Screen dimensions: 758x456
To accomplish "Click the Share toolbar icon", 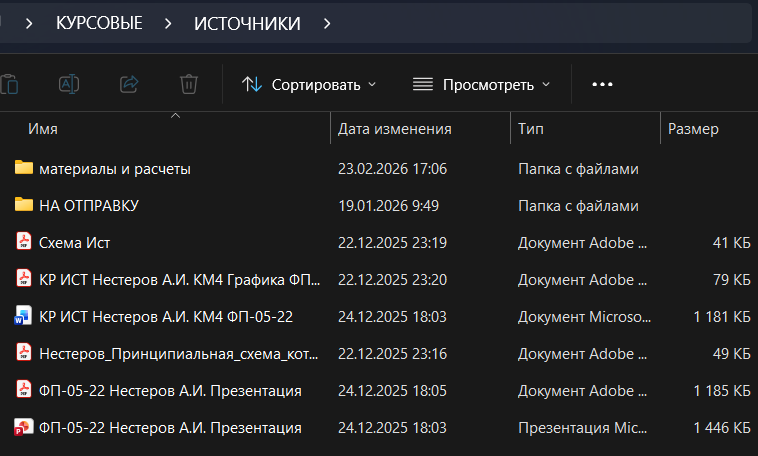I will pos(129,84).
